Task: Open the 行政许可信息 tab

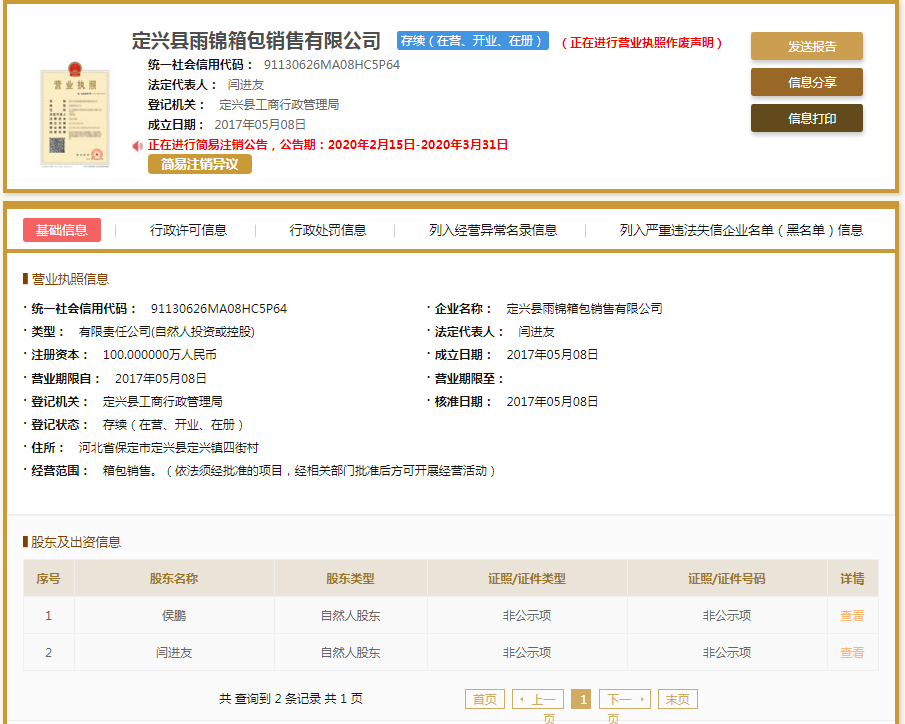Action: 186,229
